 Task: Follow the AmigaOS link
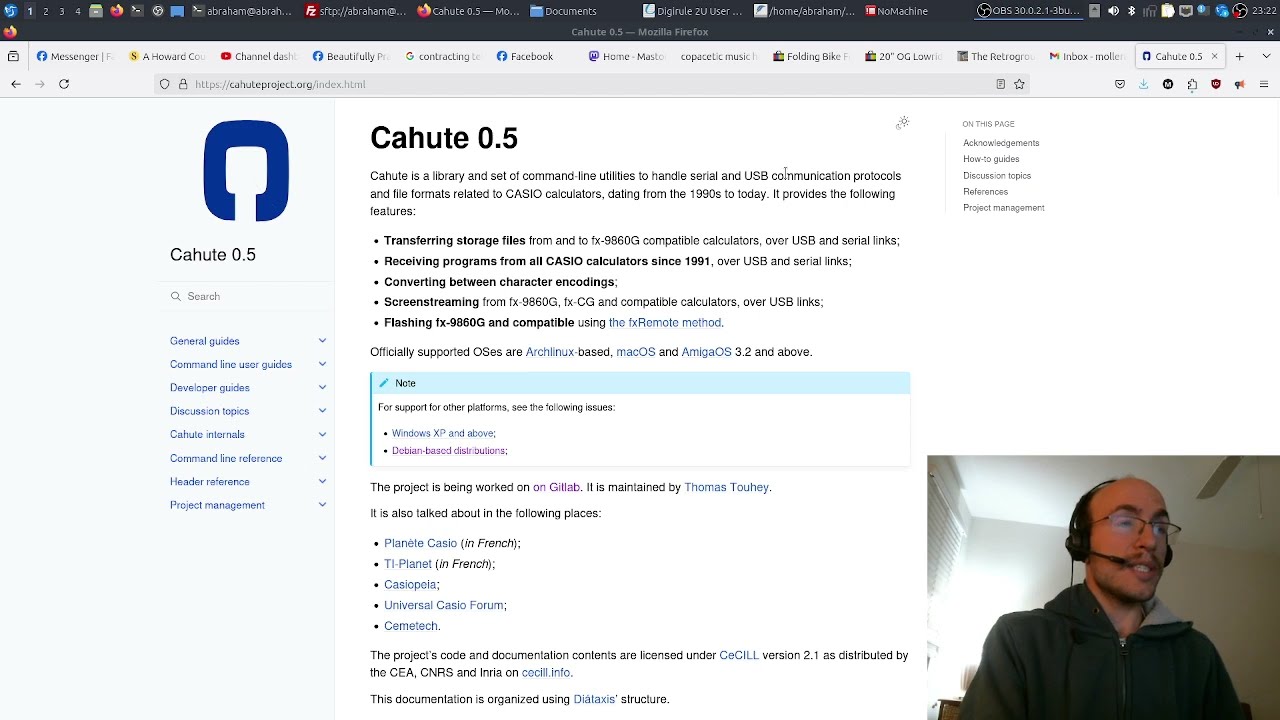706,352
